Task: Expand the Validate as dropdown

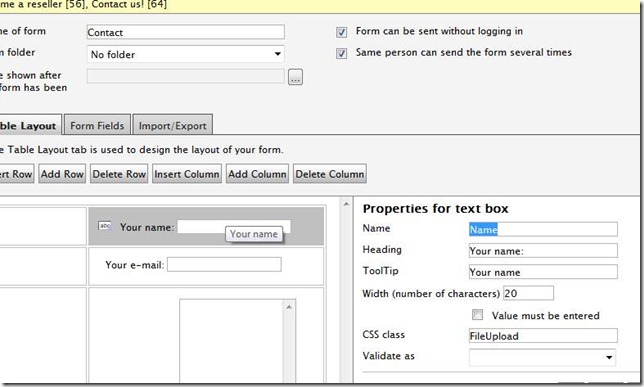Action: click(543, 357)
